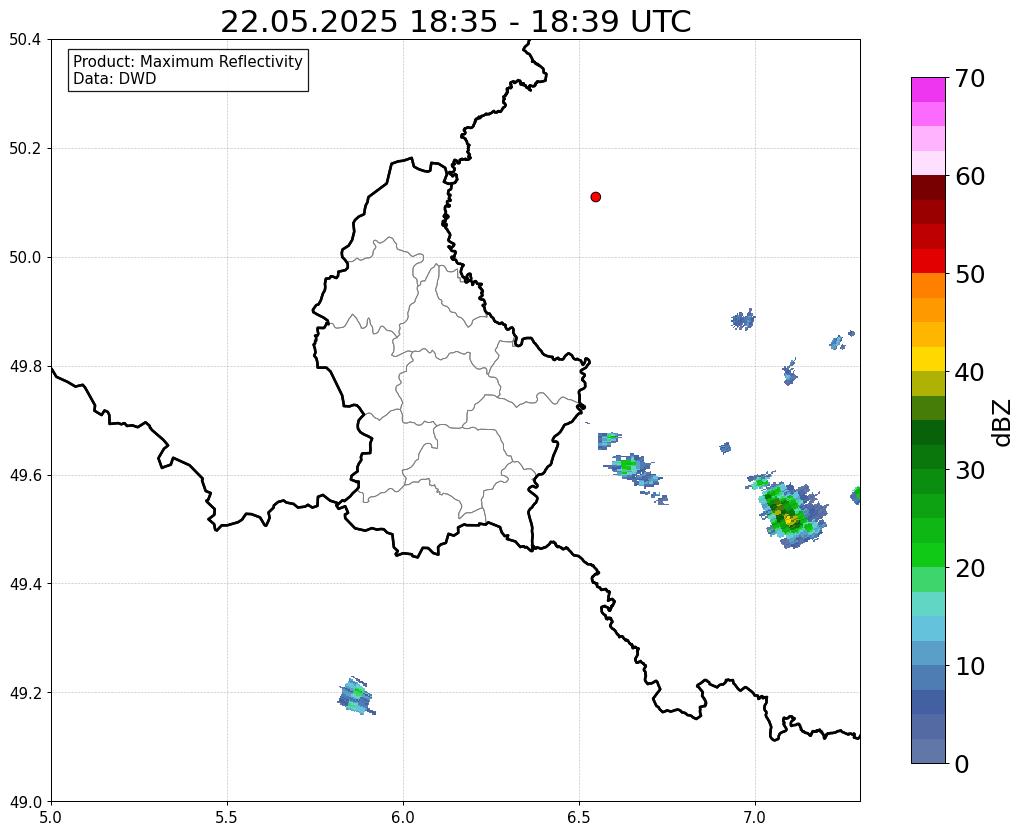Pick the yellow swatch just above 40 dBZ
Image resolution: width=1023 pixels, height=834 pixels.
tap(928, 359)
